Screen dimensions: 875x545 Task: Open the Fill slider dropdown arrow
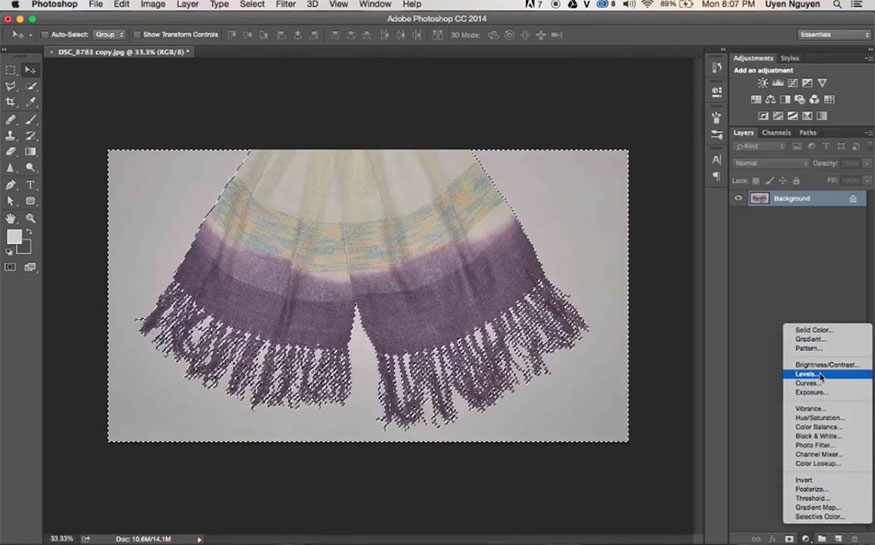[867, 181]
